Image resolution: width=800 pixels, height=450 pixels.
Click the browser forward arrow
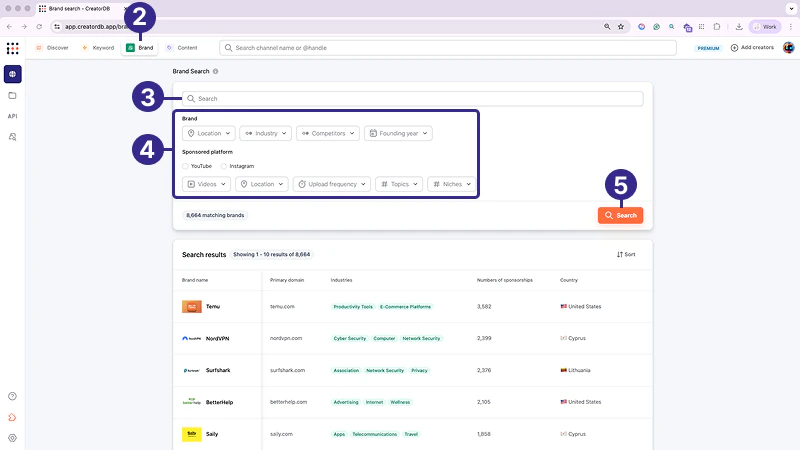(24, 27)
